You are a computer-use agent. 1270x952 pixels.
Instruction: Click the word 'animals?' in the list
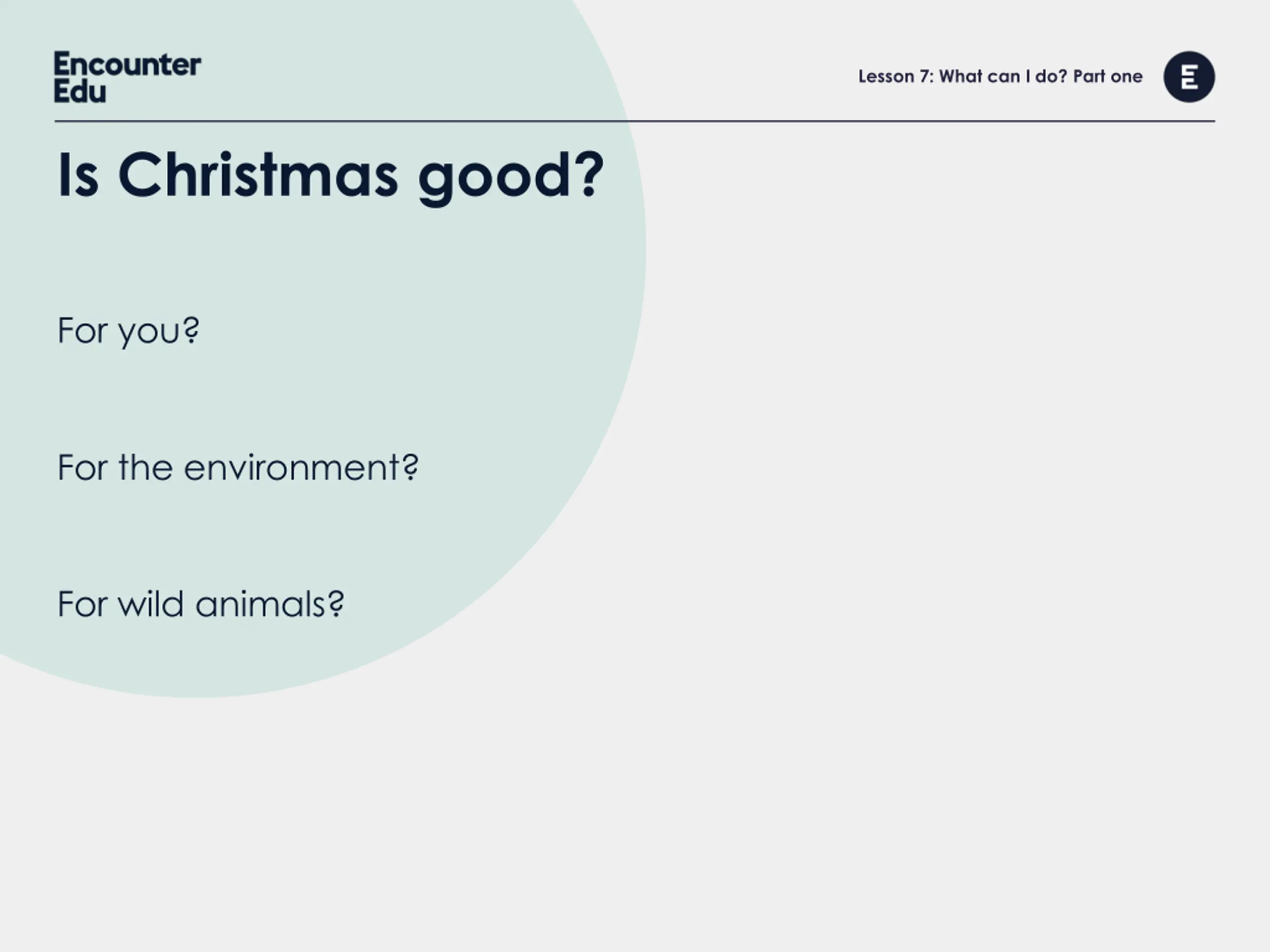(270, 604)
